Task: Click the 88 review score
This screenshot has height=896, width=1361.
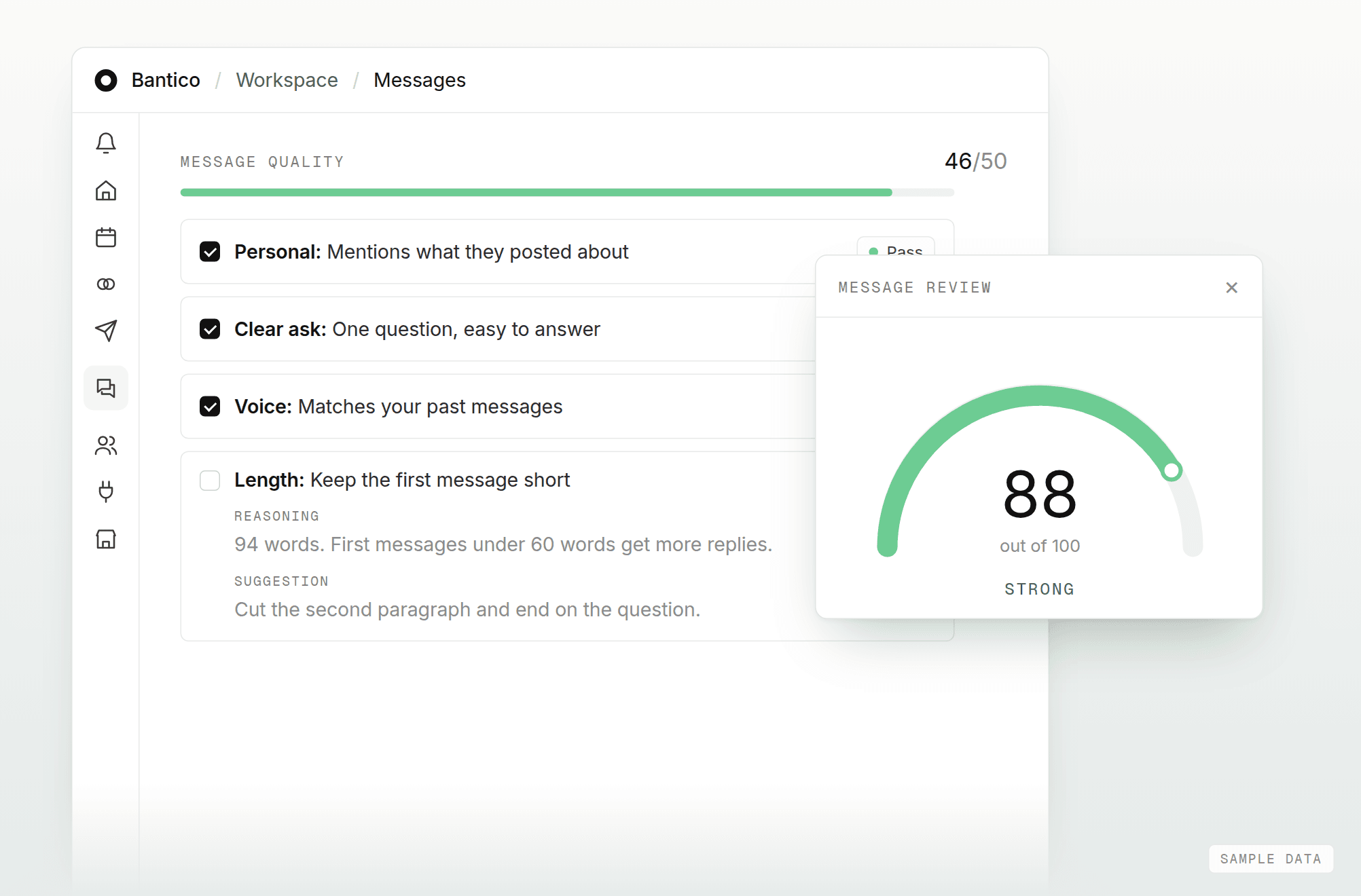Action: pyautogui.click(x=1040, y=494)
